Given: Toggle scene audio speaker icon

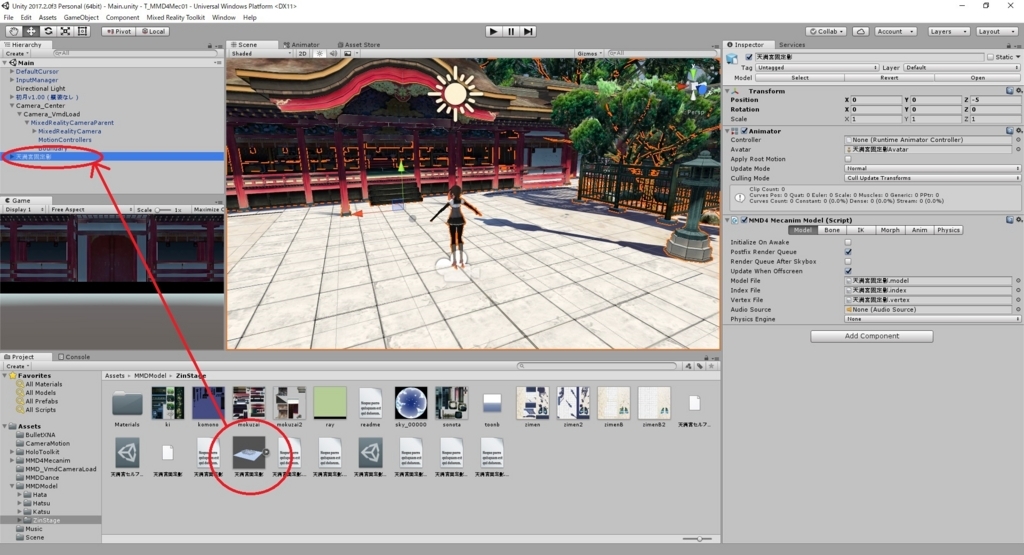Looking at the screenshot, I should click(334, 54).
